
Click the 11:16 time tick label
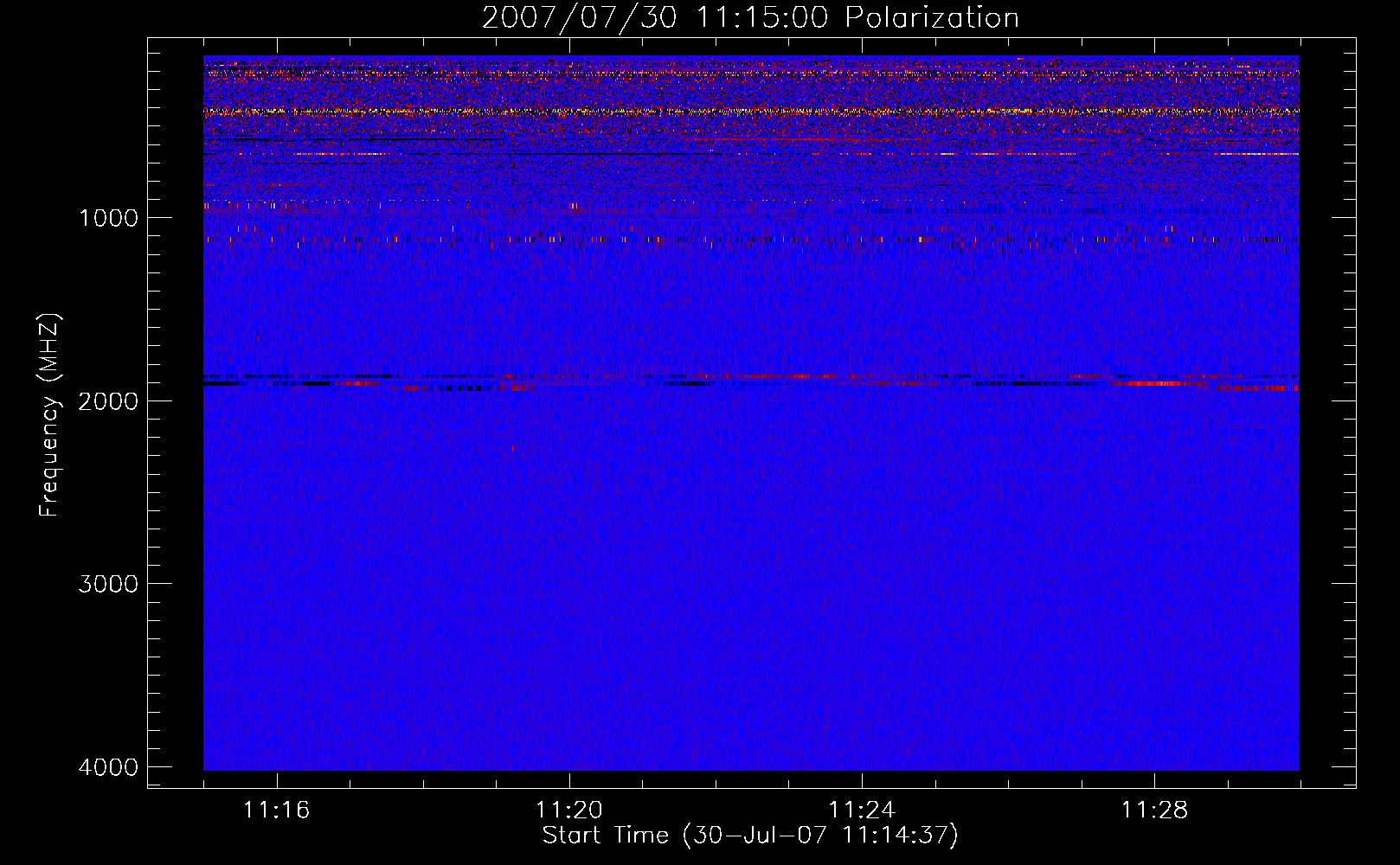pyautogui.click(x=276, y=811)
